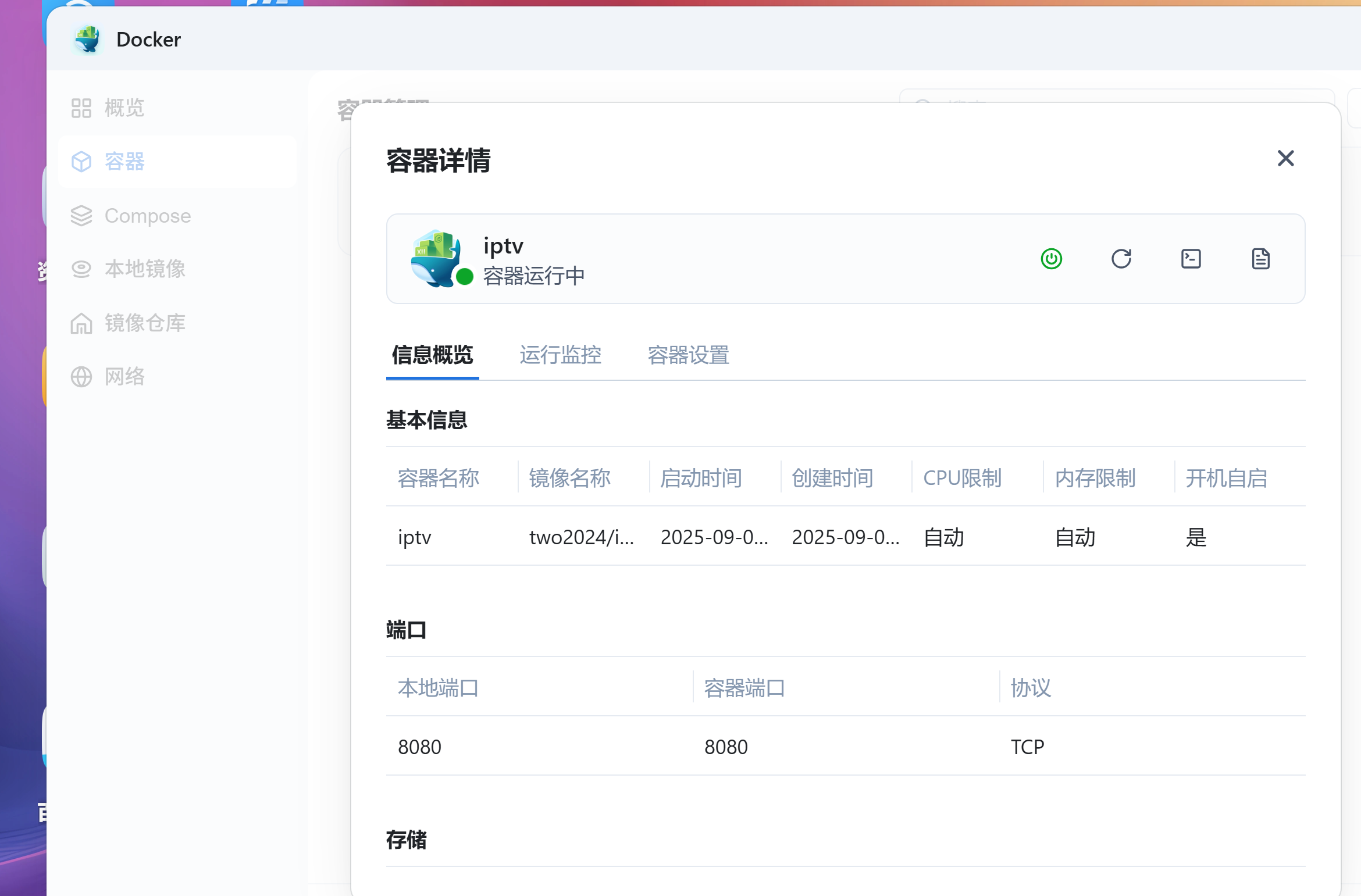Stop the iptv container using the power icon
The height and width of the screenshot is (896, 1361).
point(1052,259)
